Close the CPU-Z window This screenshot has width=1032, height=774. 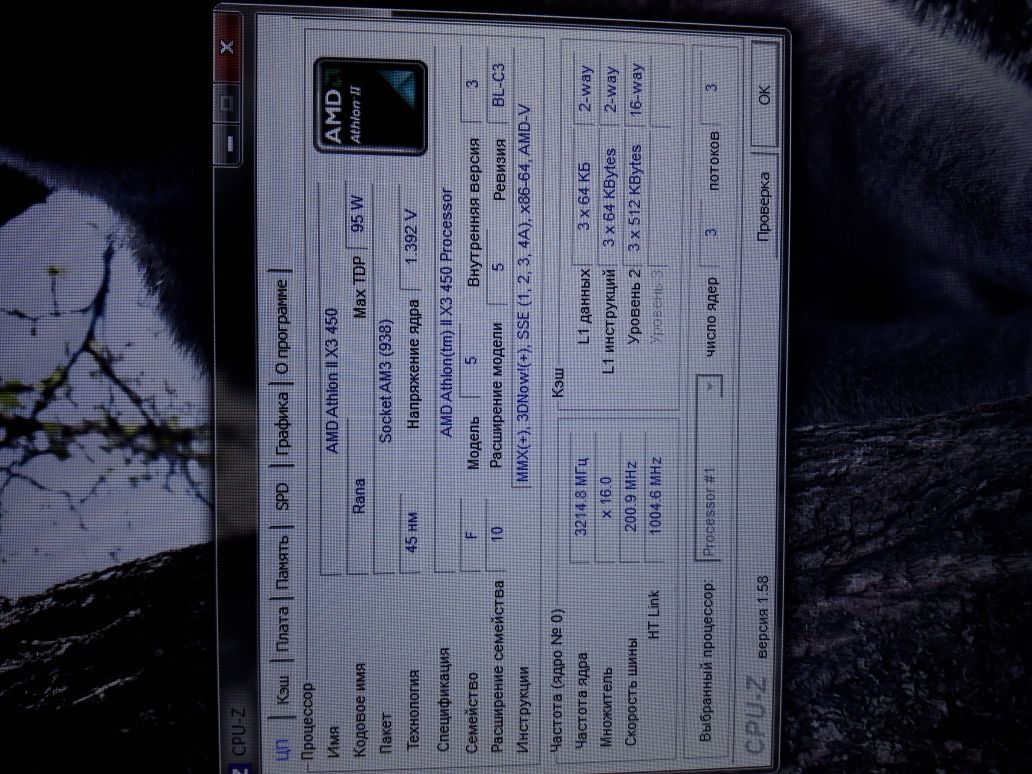(227, 47)
